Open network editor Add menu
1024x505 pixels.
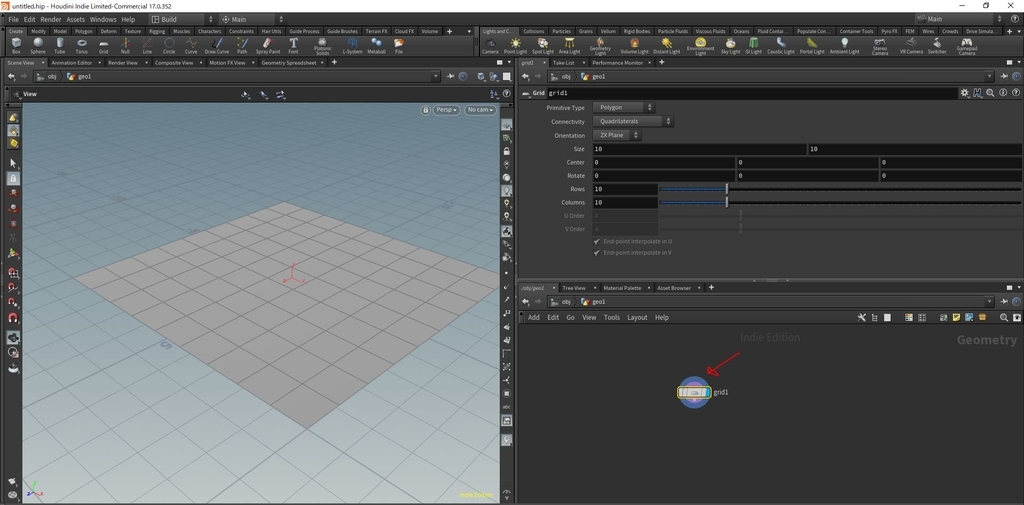tap(534, 318)
